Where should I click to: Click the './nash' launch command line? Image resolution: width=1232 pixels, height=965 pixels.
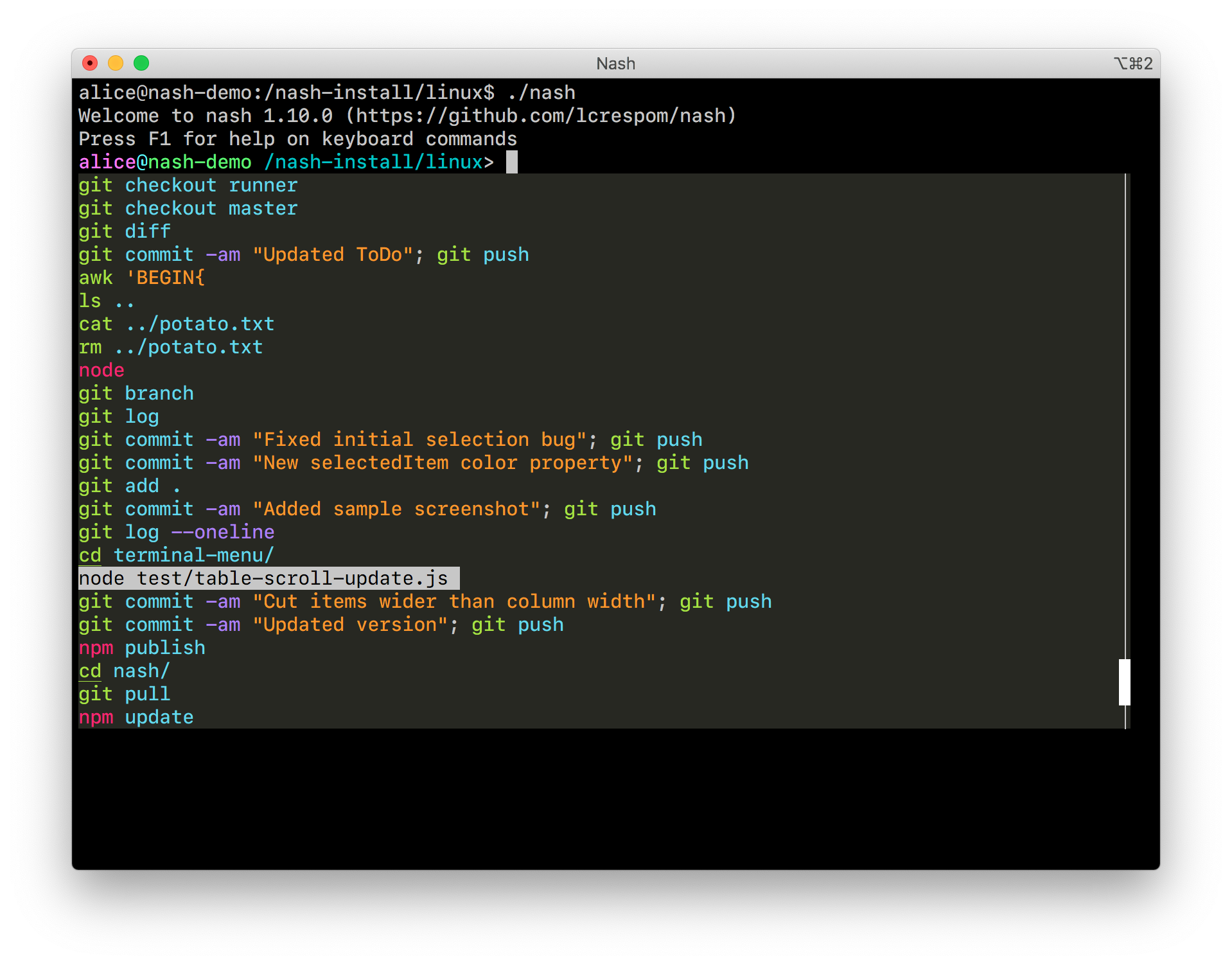(x=327, y=93)
